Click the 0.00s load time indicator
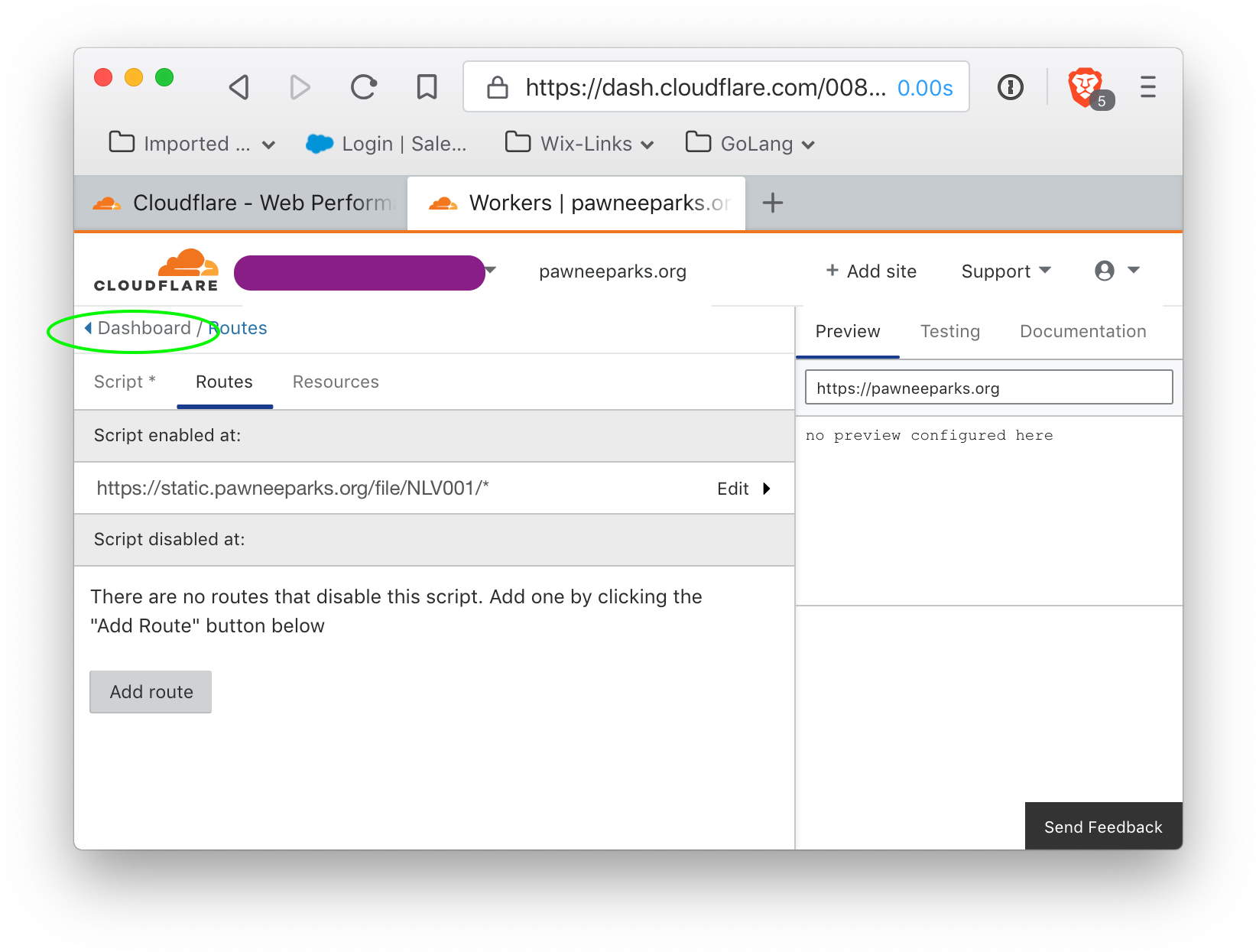The height and width of the screenshot is (952, 1256). pyautogui.click(x=925, y=88)
